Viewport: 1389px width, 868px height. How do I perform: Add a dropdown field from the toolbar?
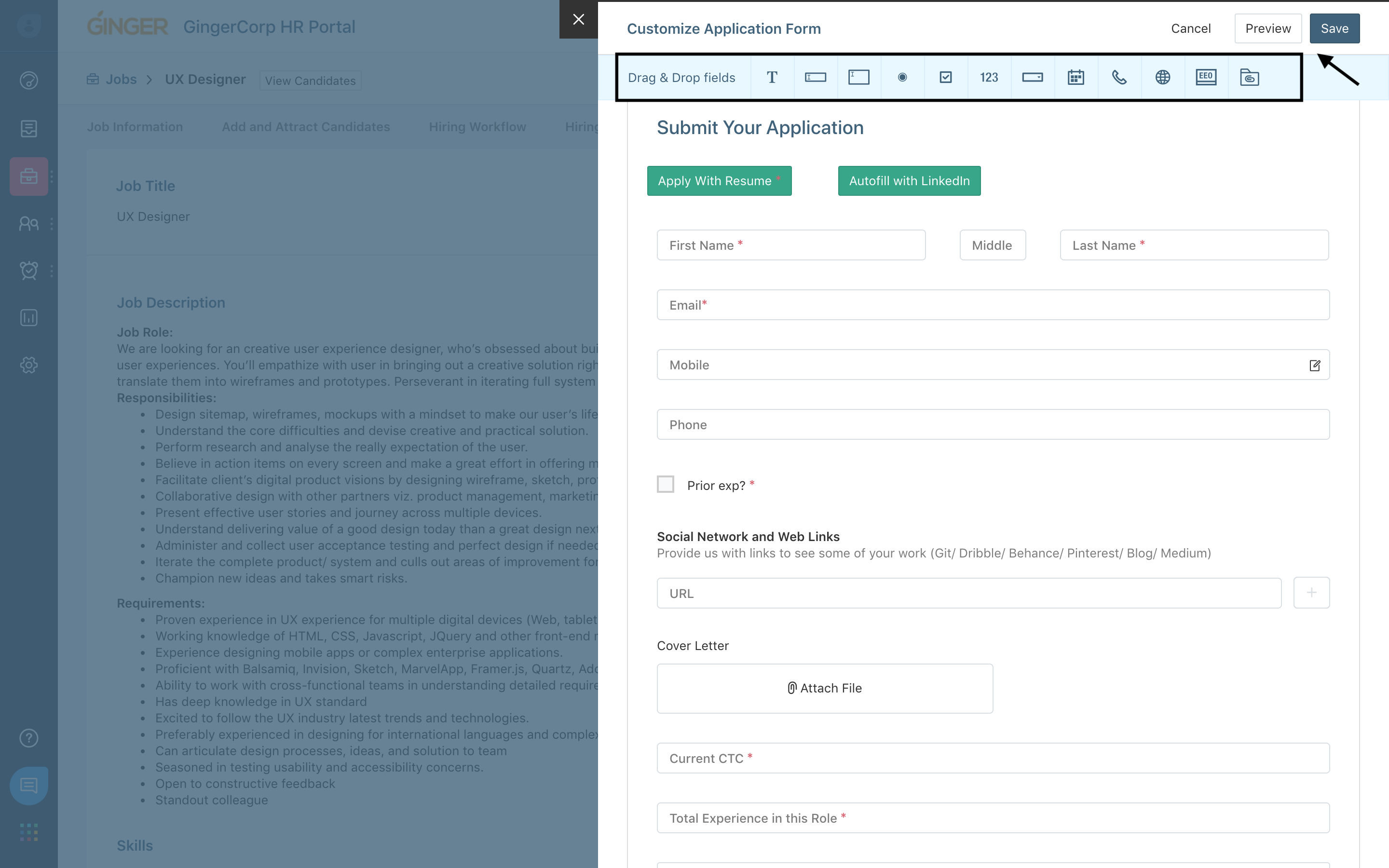click(1032, 77)
